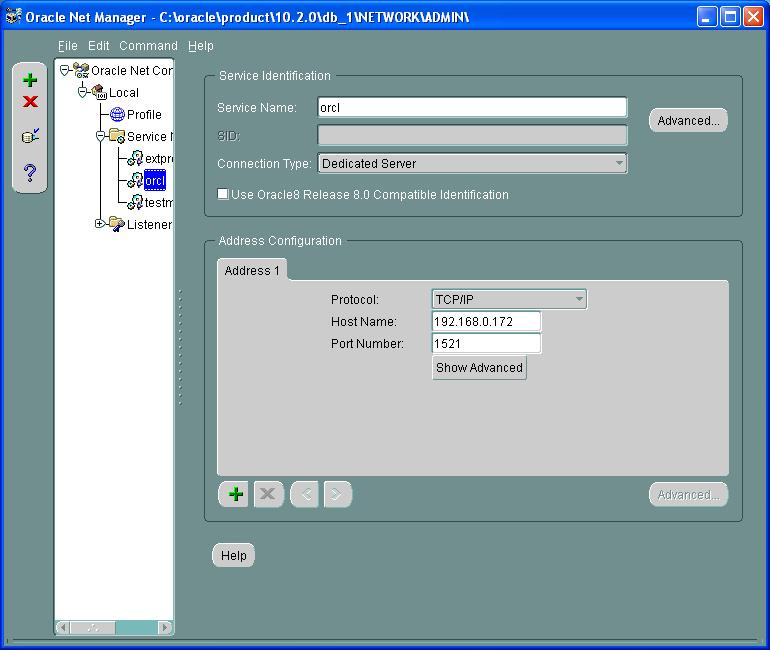The height and width of the screenshot is (650, 770).
Task: Minimize the Oracle Net Manager window
Action: tap(707, 17)
